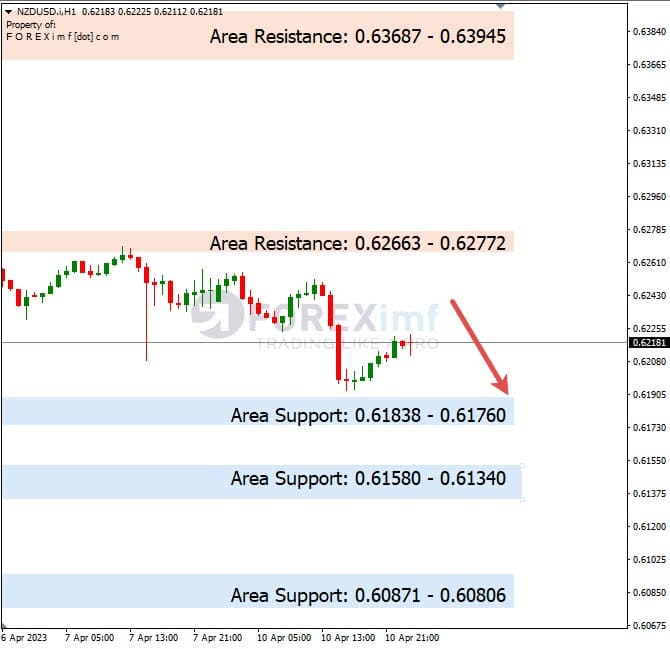The image size is (670, 649).
Task: Click the 0.61550 price scale value
Action: (x=649, y=461)
